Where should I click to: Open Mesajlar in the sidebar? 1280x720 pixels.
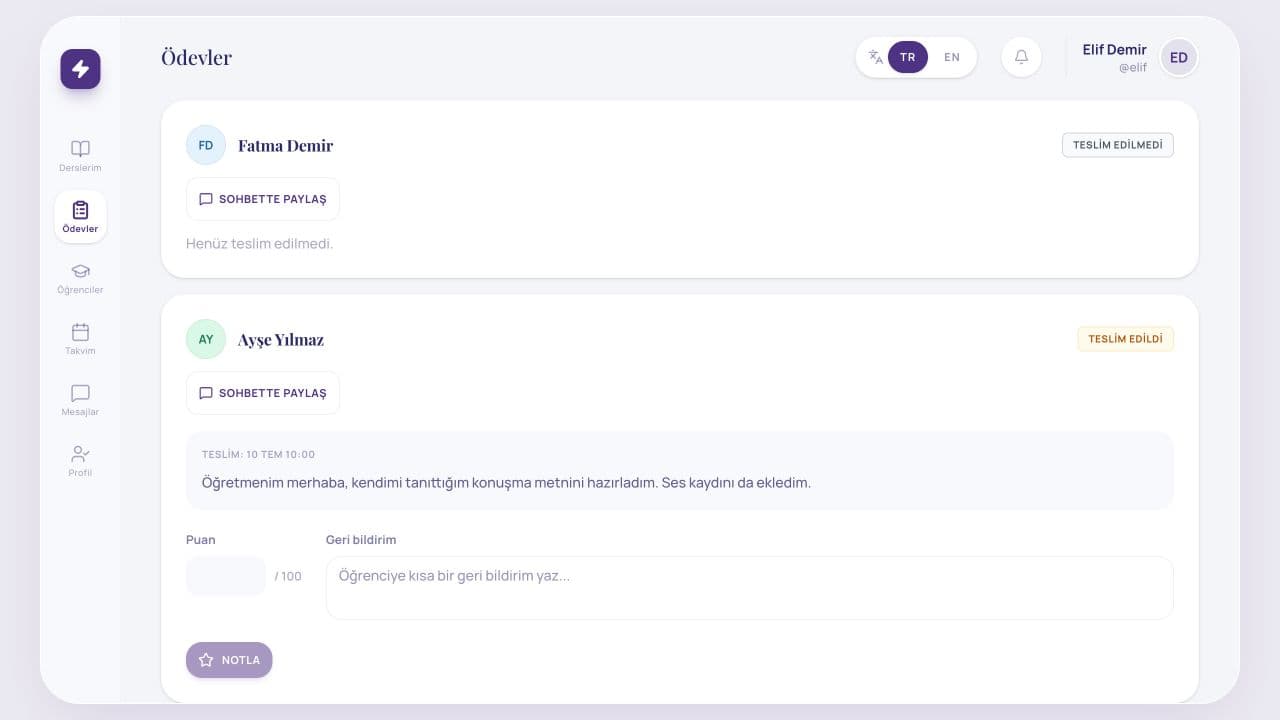pyautogui.click(x=80, y=399)
